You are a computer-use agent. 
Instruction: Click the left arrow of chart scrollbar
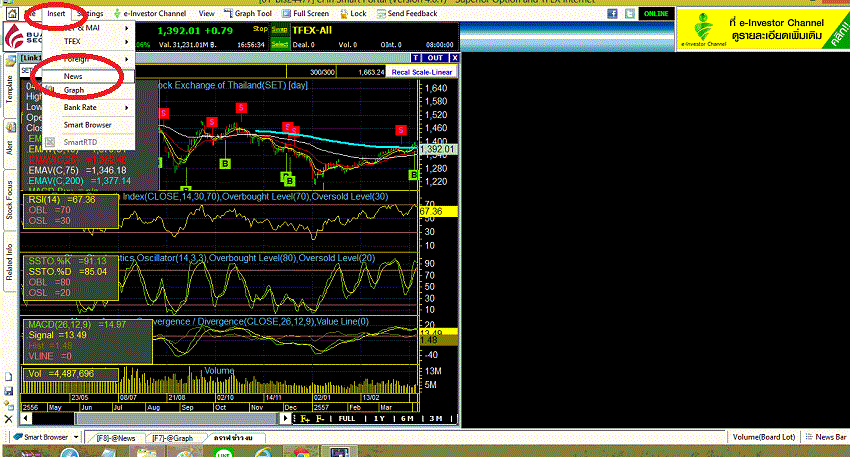(25, 419)
